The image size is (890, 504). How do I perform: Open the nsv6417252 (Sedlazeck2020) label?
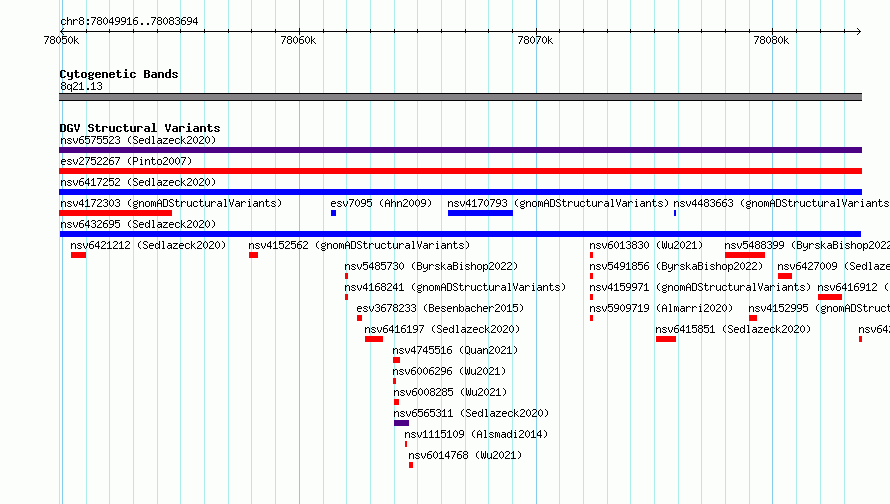coord(138,182)
